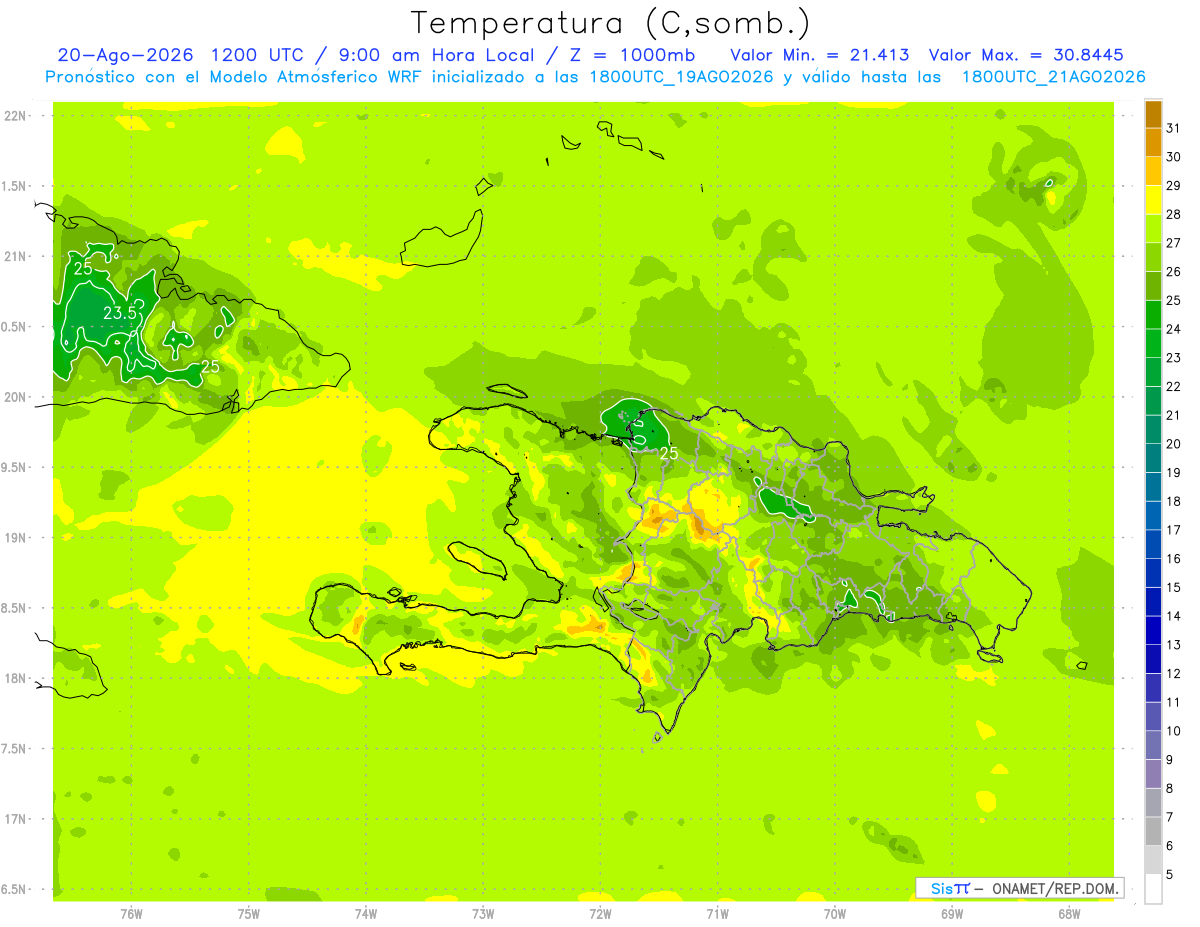
Task: Select valid-until time "1800UTC_21AGO2026"
Action: click(1053, 77)
